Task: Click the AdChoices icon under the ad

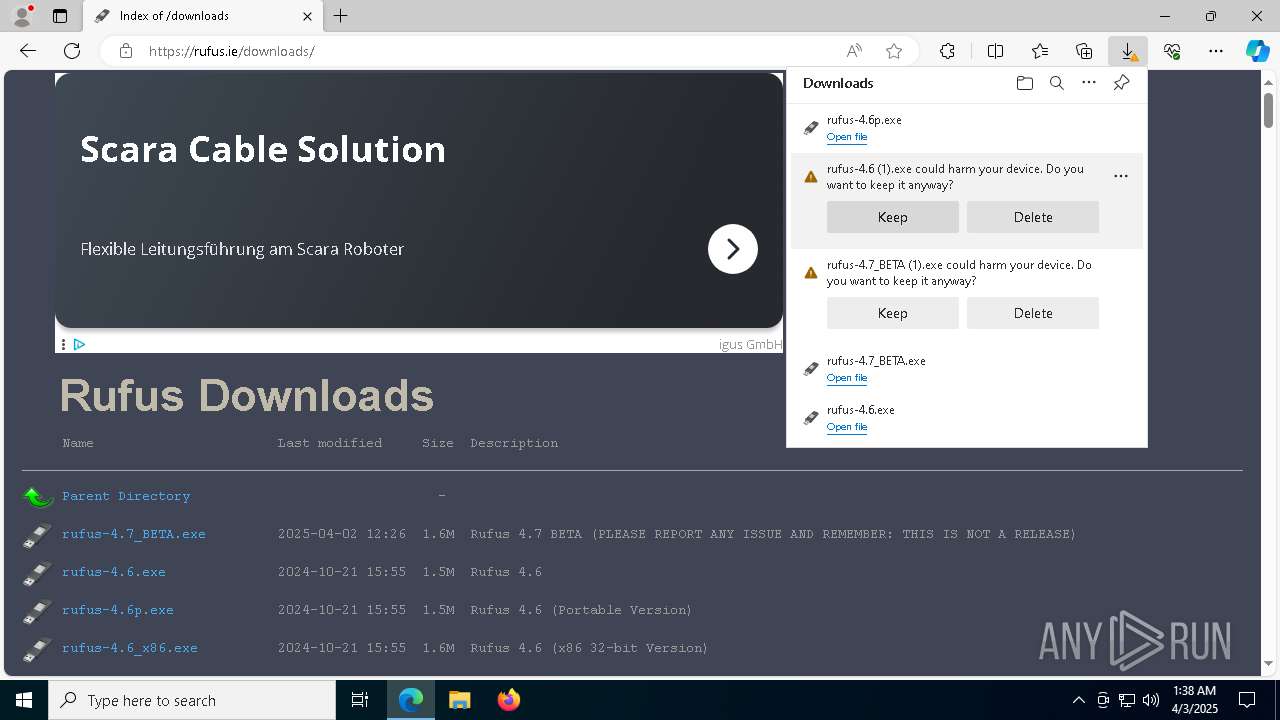Action: click(x=79, y=344)
